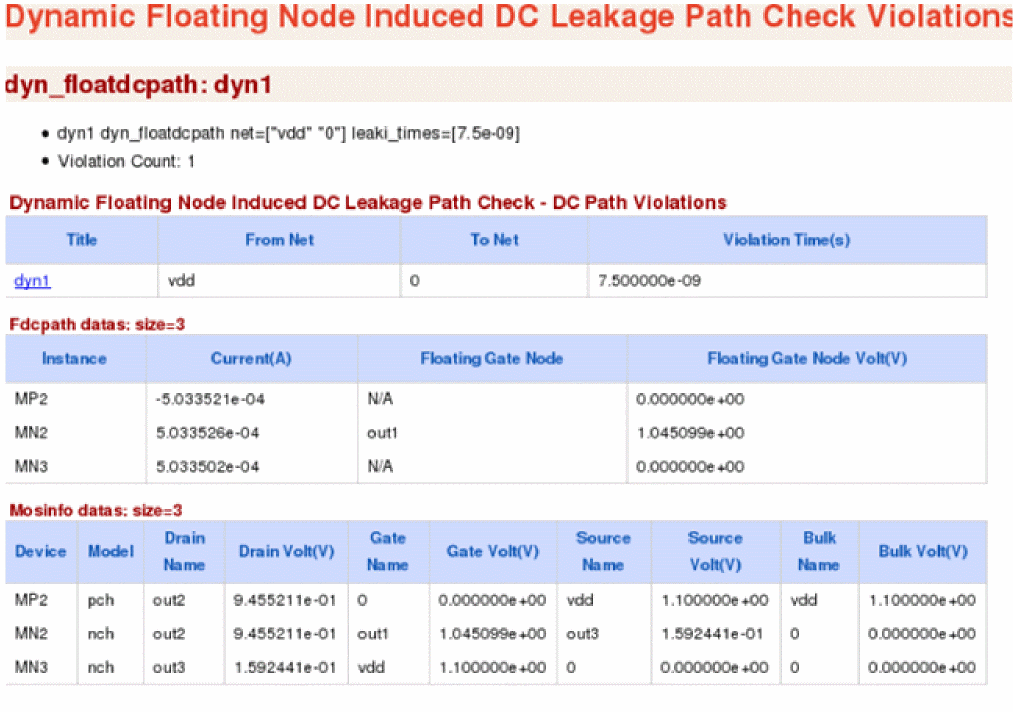Viewport: 1013px width, 712px height.
Task: Click the Gate Volt(V) column header
Action: 492,551
